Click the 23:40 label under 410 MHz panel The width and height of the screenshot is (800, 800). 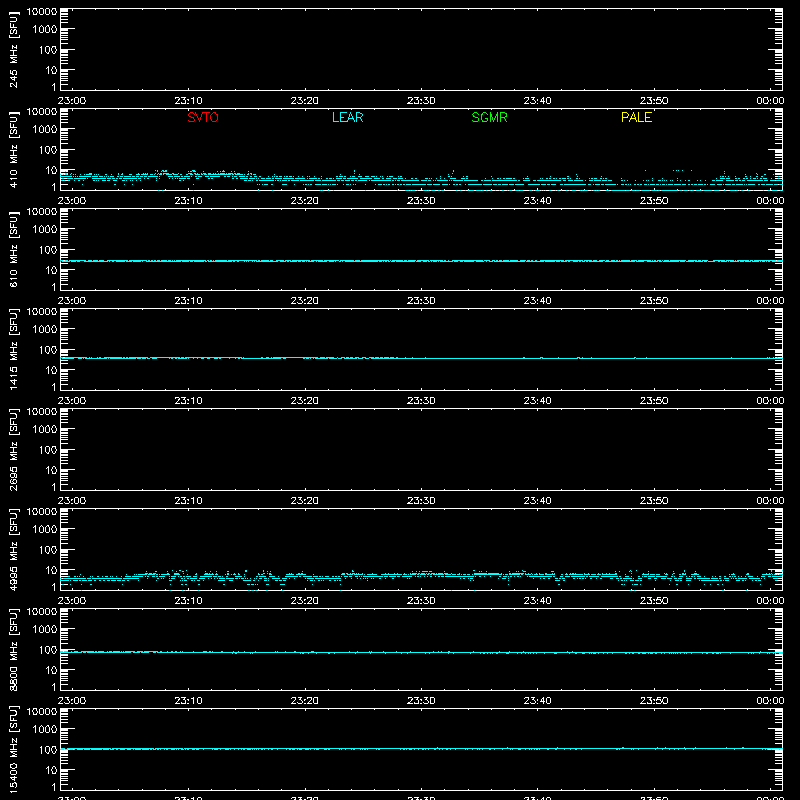click(537, 201)
